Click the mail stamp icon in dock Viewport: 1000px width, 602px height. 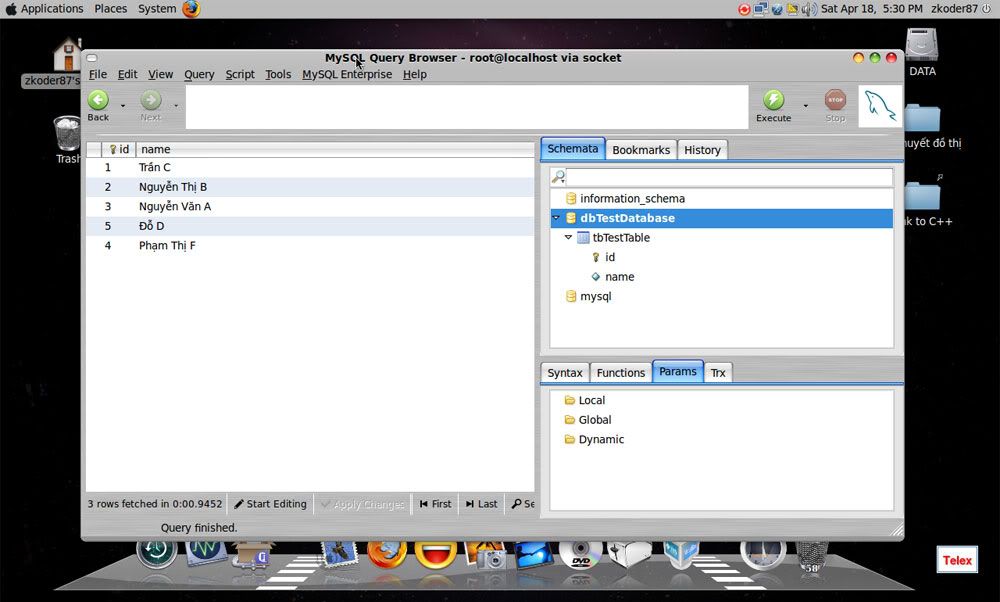tap(339, 554)
